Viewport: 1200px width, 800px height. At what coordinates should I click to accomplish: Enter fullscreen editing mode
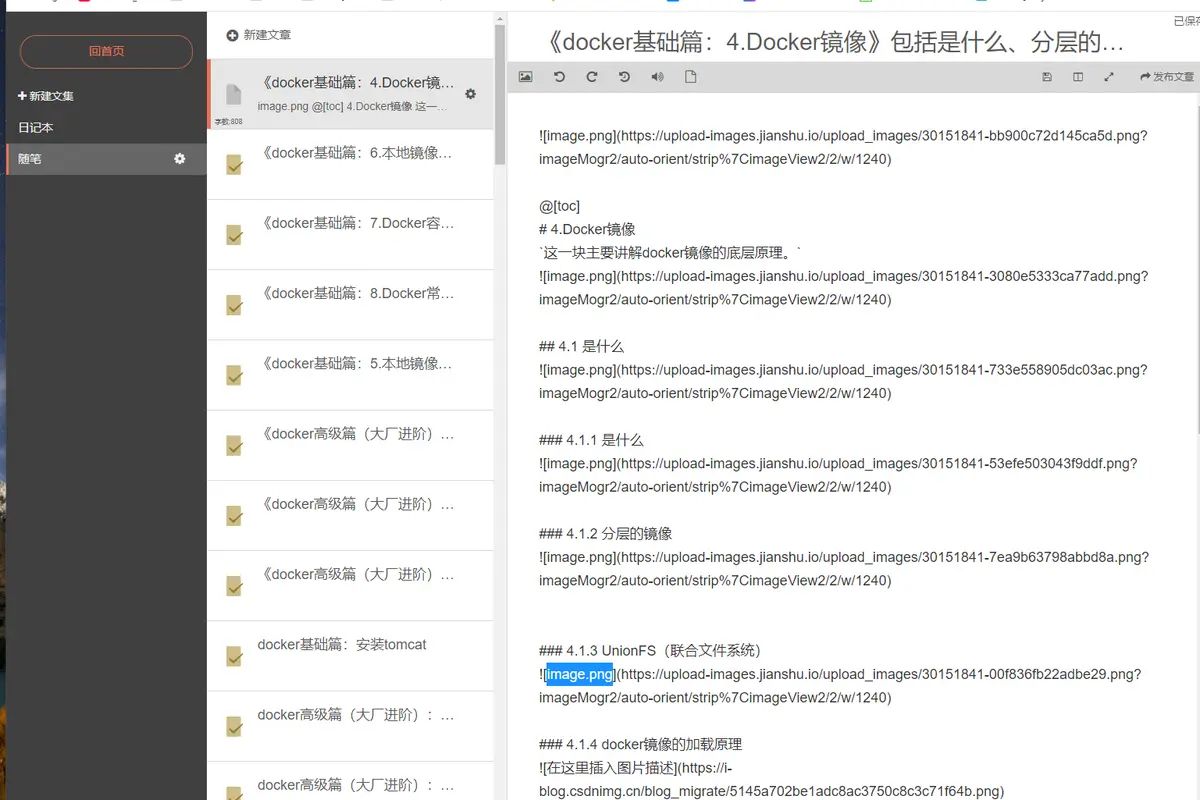pyautogui.click(x=1109, y=76)
